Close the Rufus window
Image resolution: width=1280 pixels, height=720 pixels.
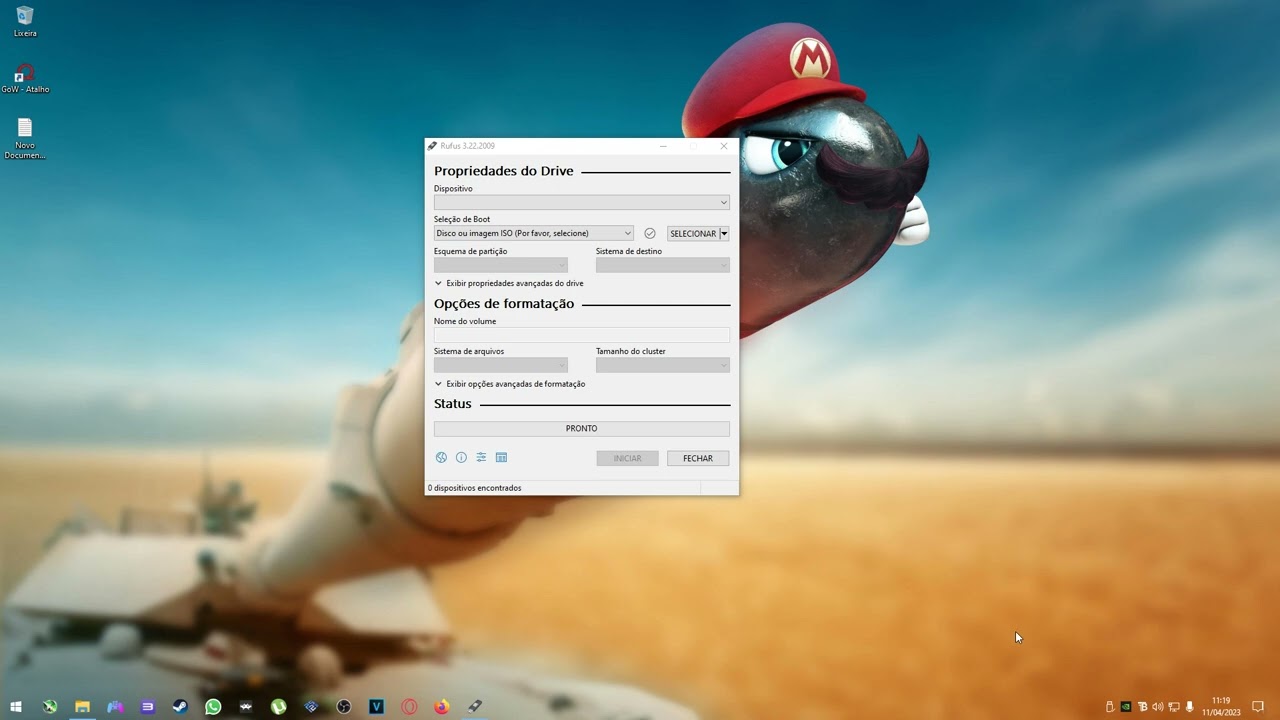point(724,146)
